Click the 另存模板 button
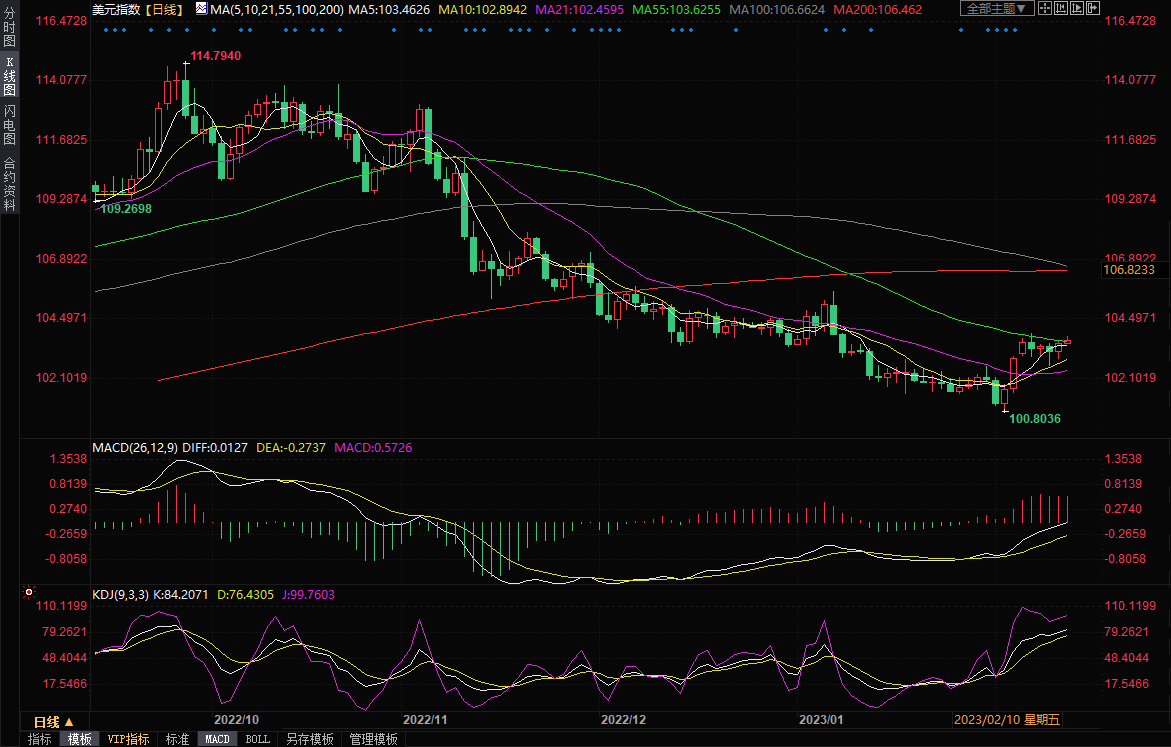Viewport: 1171px width, 747px height. [309, 739]
